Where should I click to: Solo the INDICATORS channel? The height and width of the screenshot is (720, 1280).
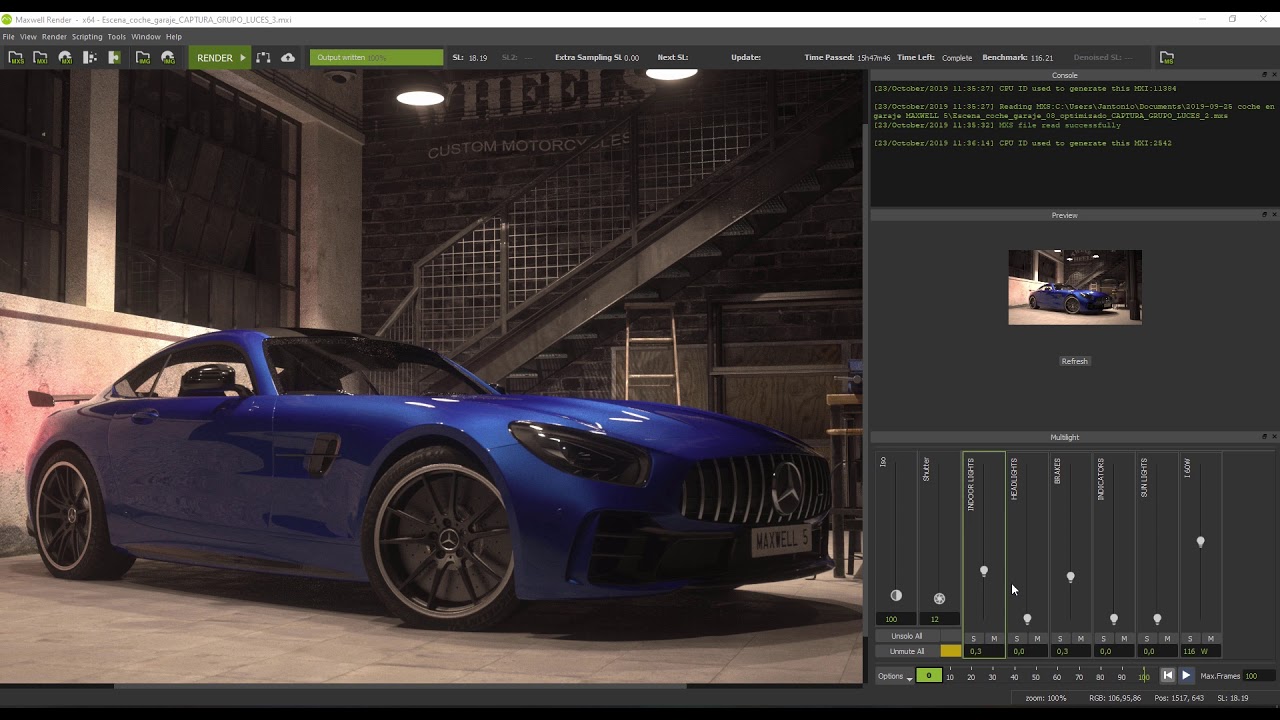click(x=1103, y=639)
